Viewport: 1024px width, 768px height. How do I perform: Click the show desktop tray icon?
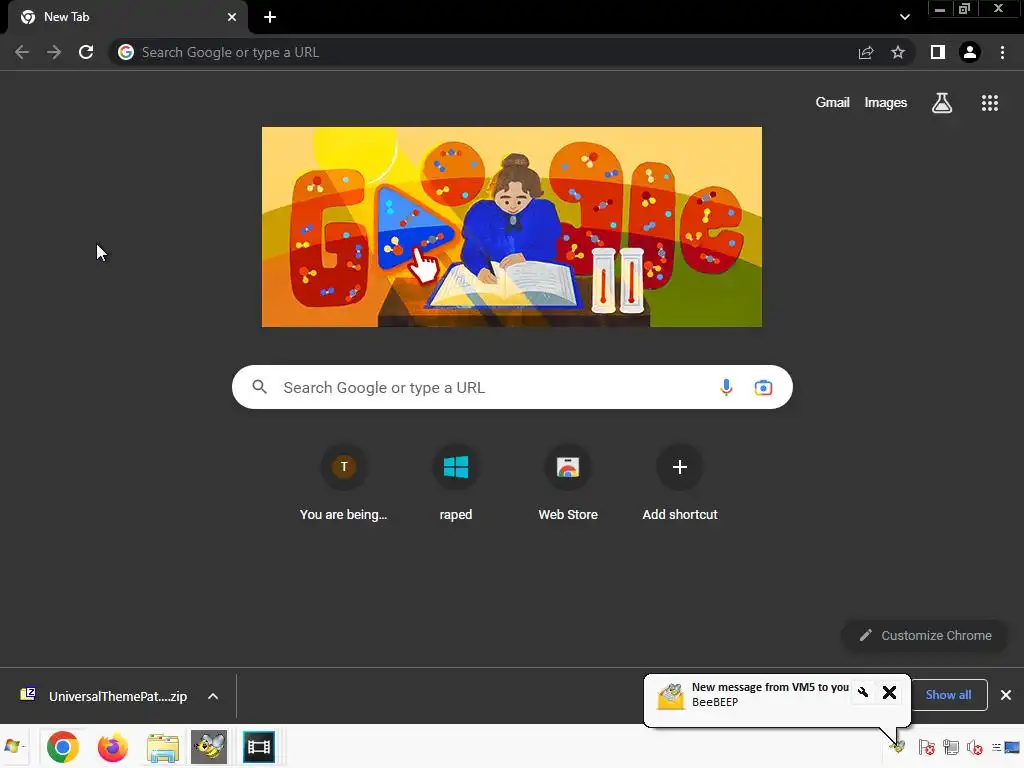1012,747
